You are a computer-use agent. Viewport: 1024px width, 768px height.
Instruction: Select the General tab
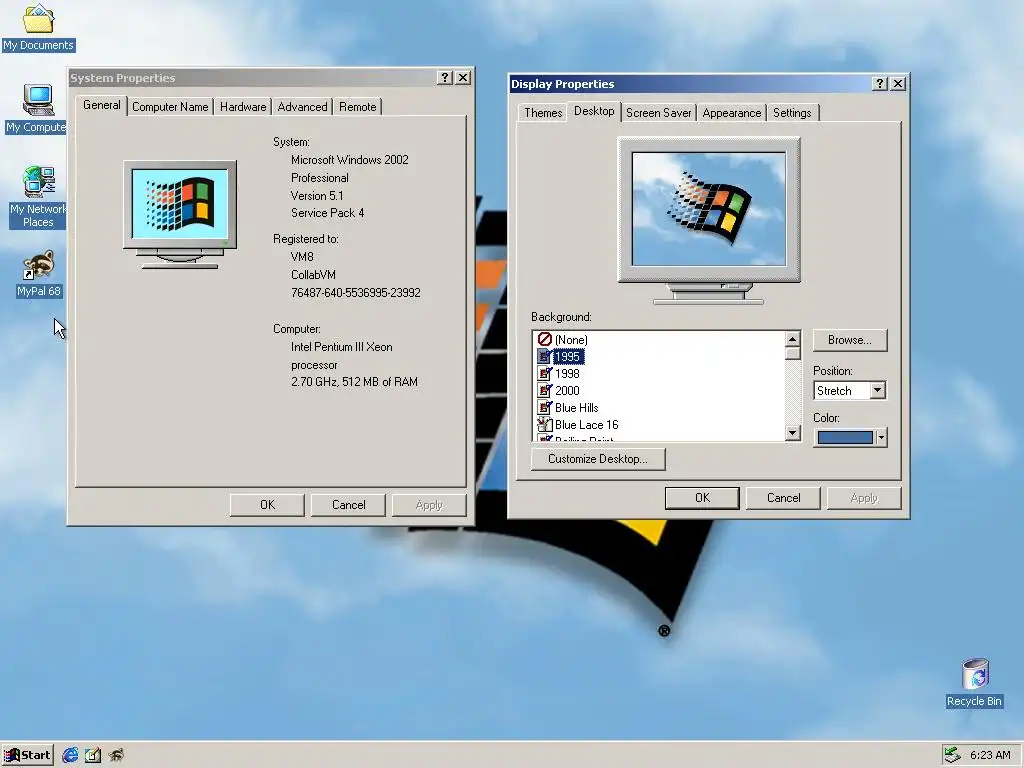[x=101, y=105]
